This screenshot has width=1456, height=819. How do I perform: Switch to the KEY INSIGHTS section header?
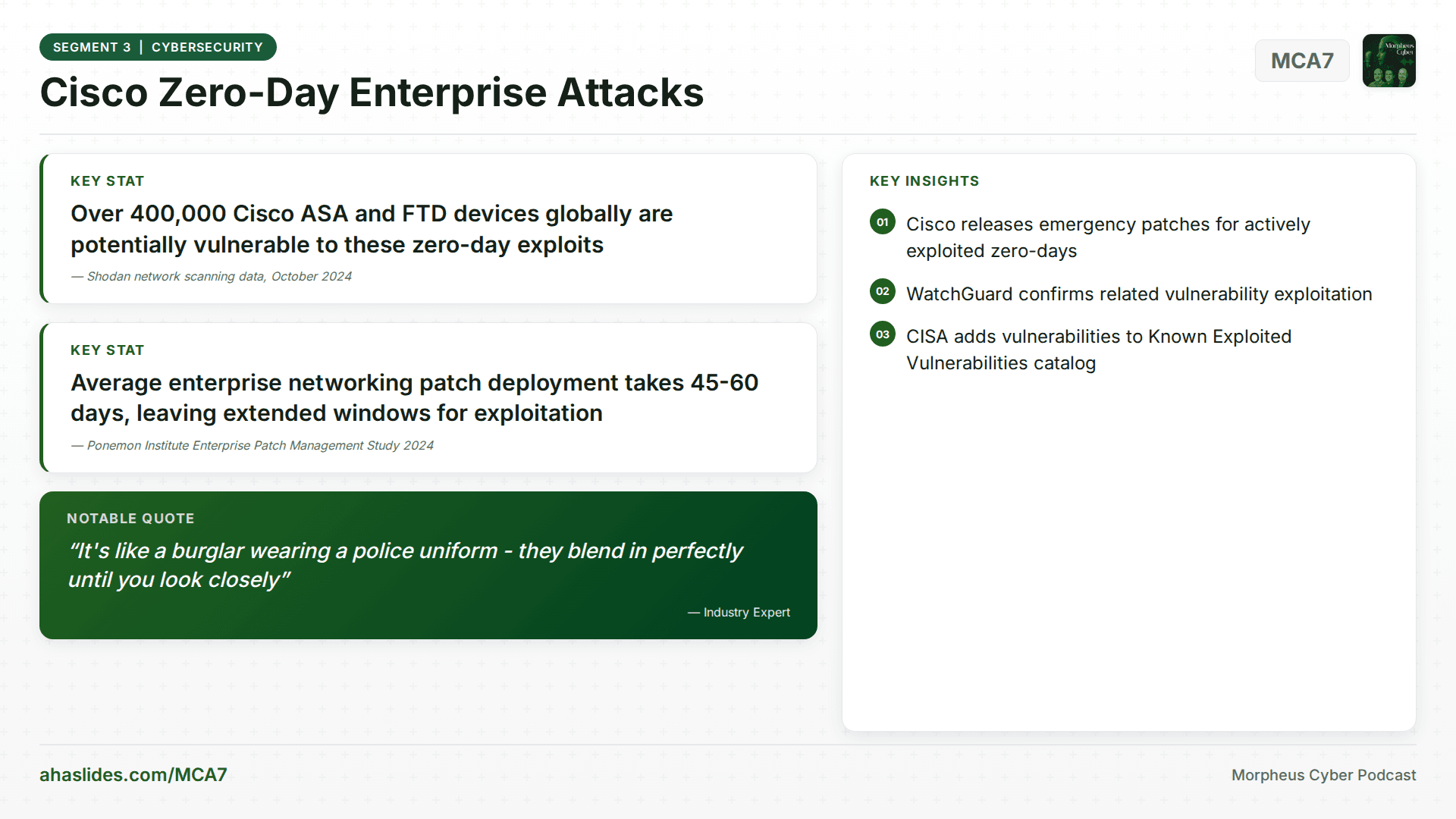point(924,180)
